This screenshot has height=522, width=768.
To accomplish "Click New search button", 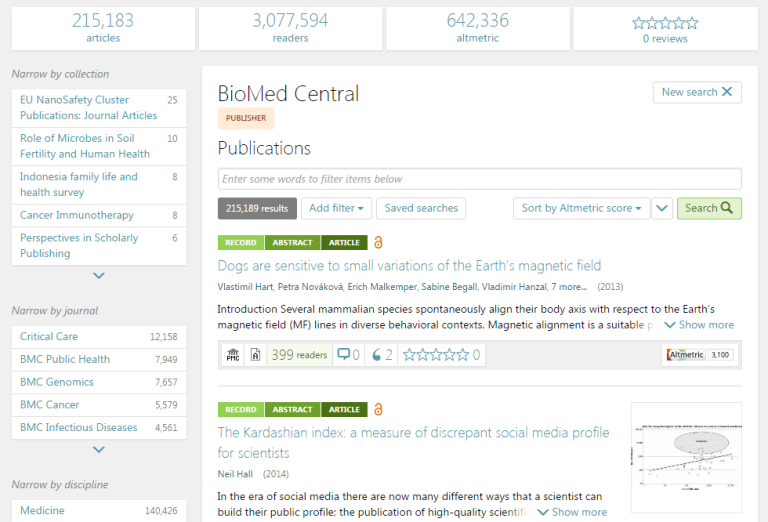I will (697, 92).
